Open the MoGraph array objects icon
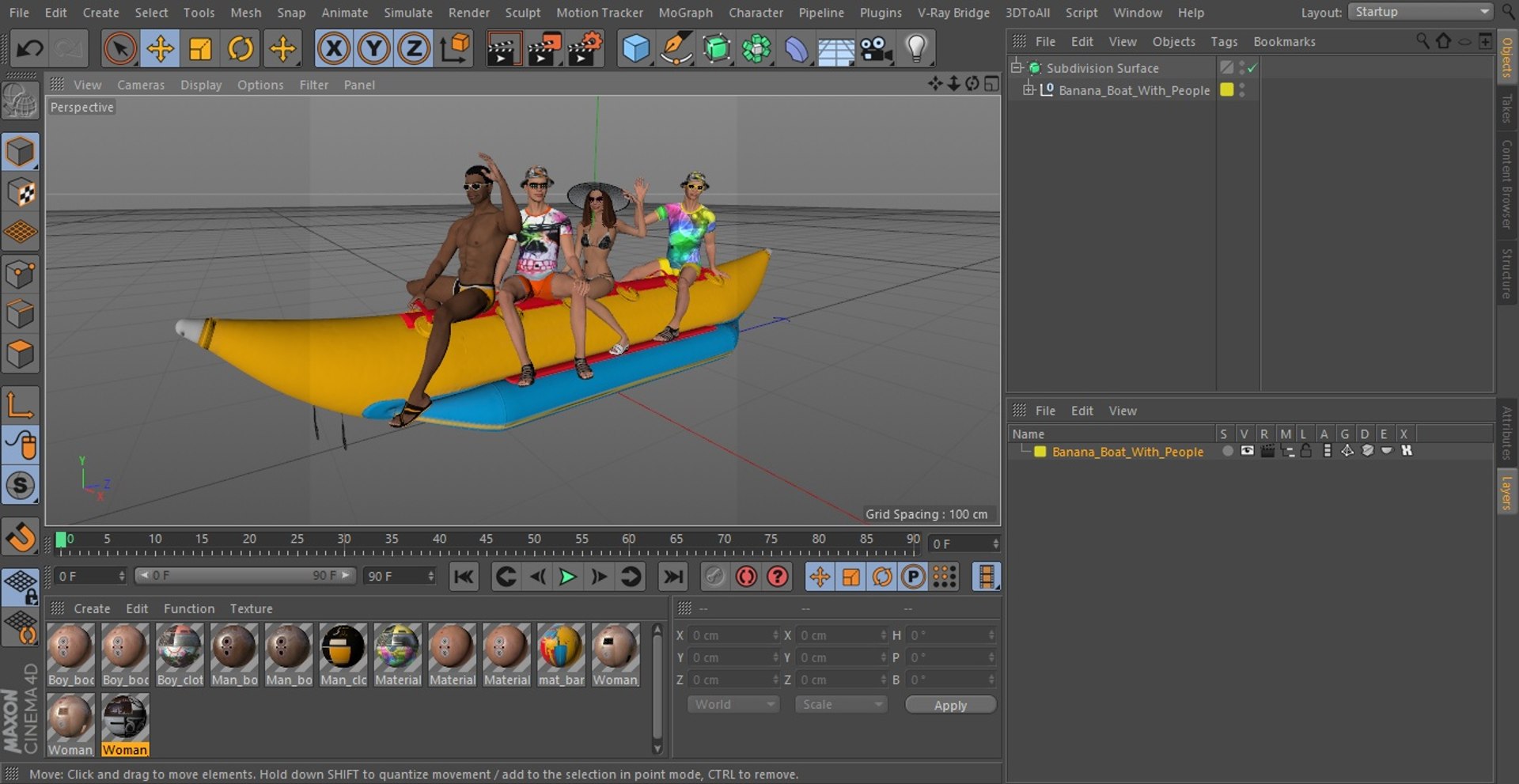The height and width of the screenshot is (784, 1519). point(756,49)
